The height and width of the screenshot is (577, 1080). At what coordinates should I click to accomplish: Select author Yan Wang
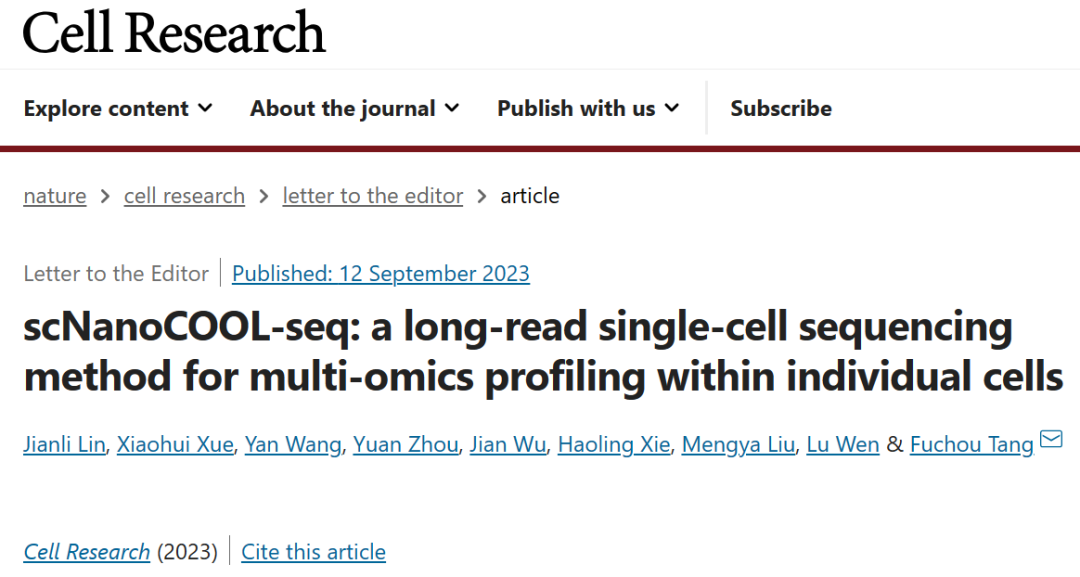tap(292, 444)
